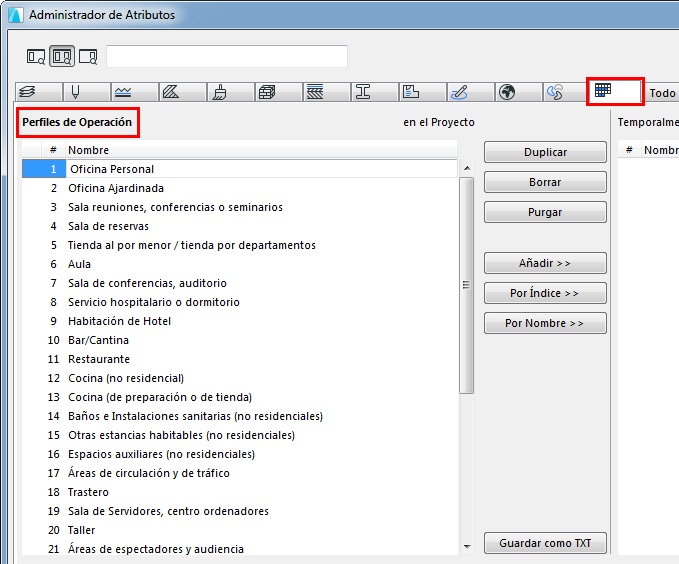Click the list scrollbar thumb
This screenshot has width=679, height=564.
tap(466, 285)
